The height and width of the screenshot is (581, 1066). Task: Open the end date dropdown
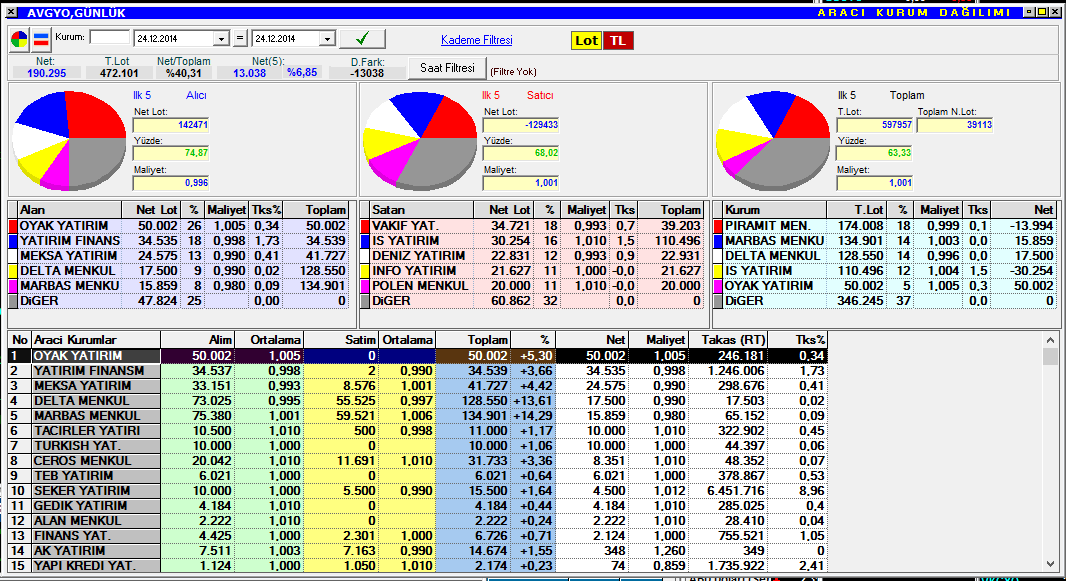tap(326, 39)
